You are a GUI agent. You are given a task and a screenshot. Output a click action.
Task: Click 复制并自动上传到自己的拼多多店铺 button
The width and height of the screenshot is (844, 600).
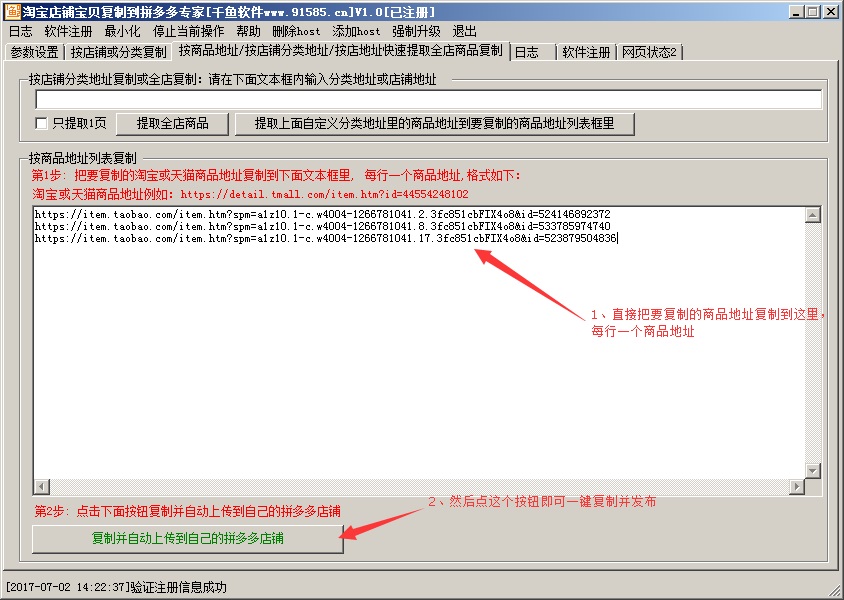click(187, 538)
